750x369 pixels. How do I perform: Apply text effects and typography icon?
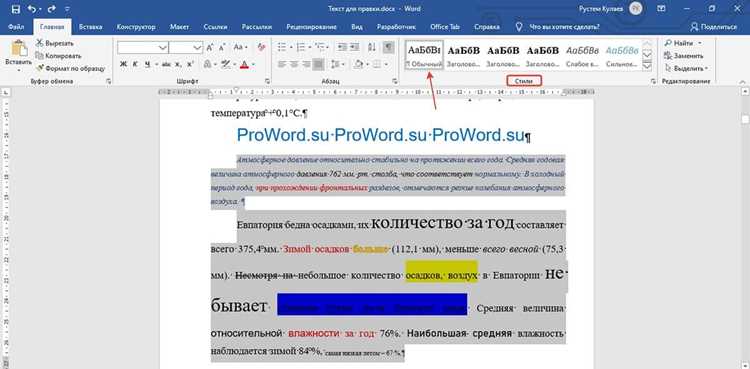(209, 64)
